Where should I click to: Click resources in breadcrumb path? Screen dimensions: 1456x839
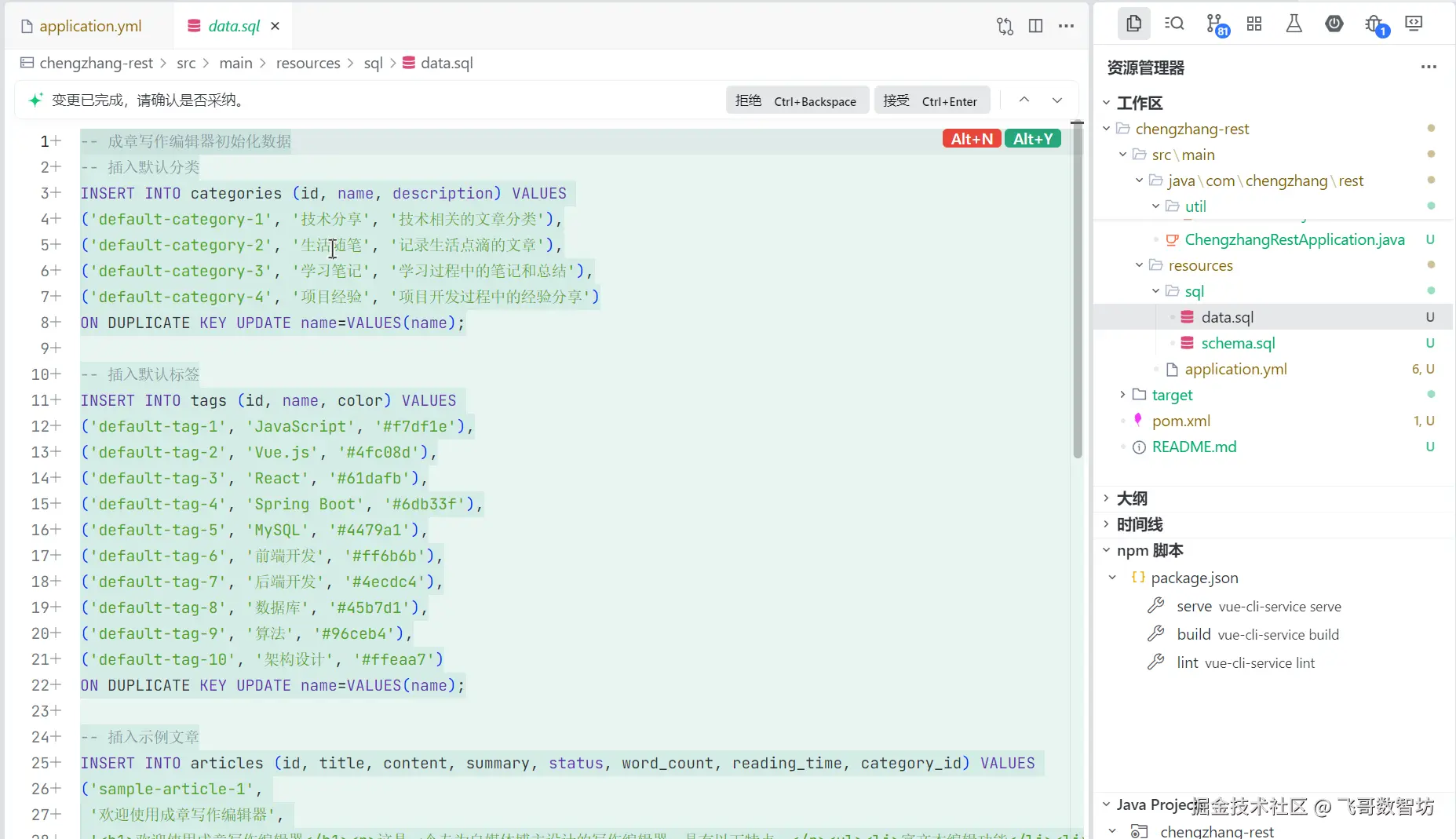pyautogui.click(x=308, y=63)
